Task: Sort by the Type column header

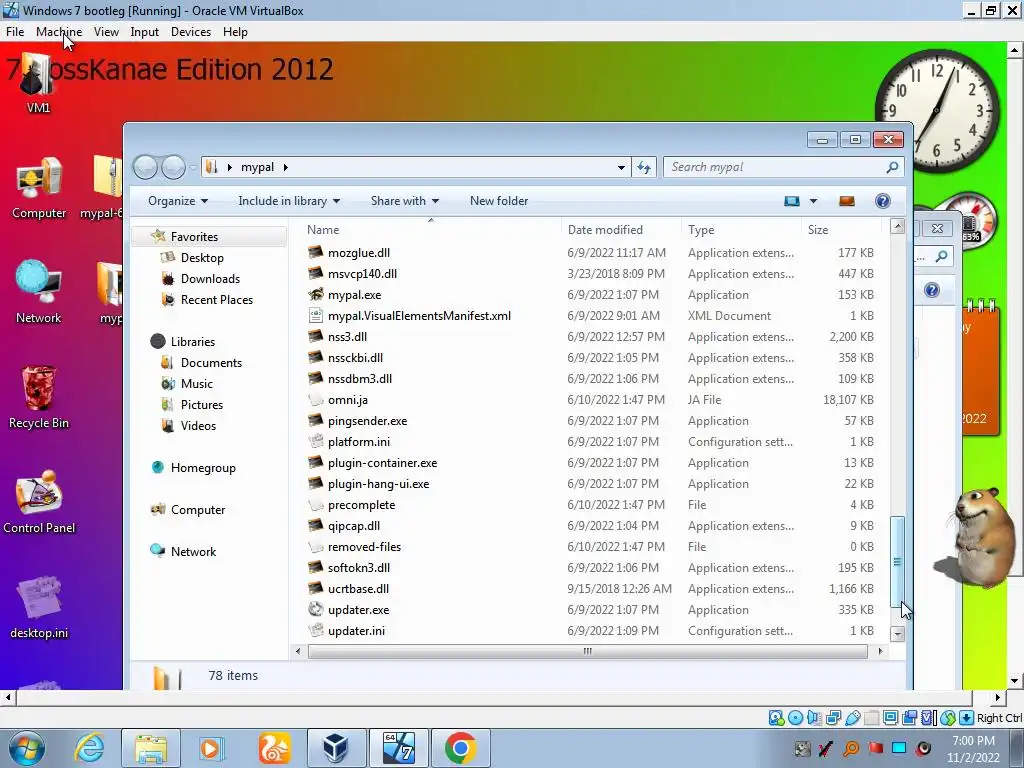Action: click(x=741, y=229)
